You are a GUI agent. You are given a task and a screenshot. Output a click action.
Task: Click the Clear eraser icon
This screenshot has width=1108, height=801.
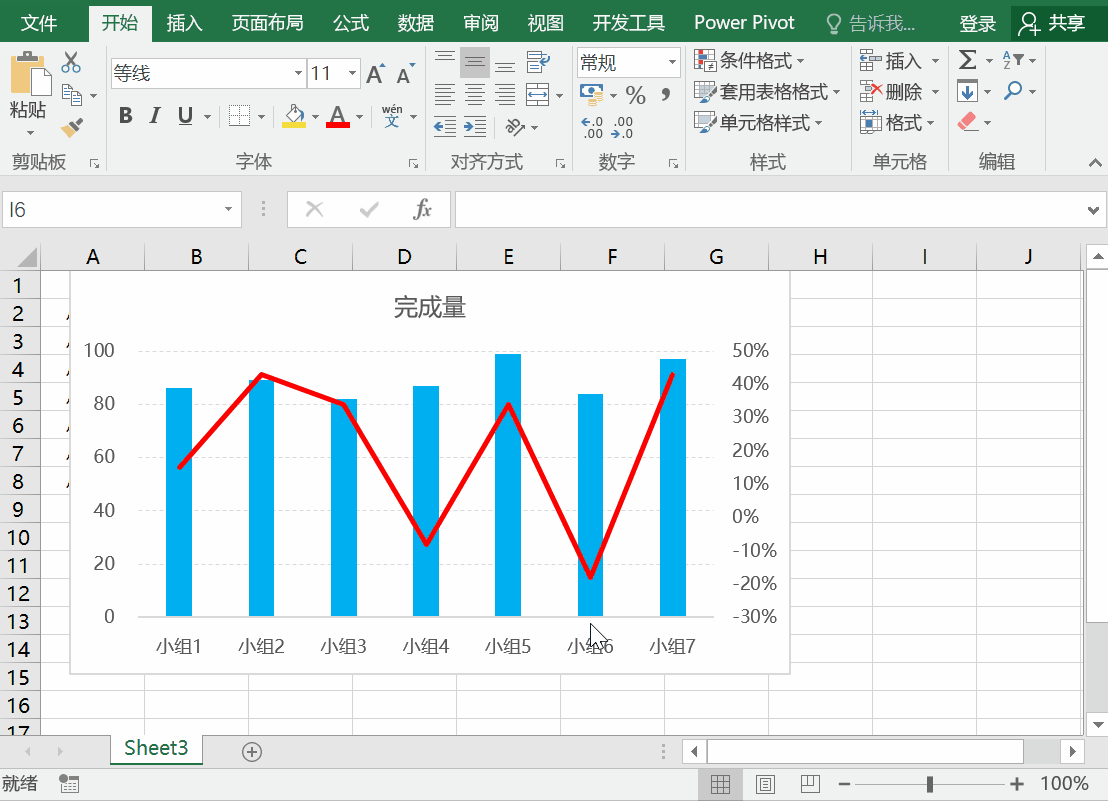click(x=967, y=122)
